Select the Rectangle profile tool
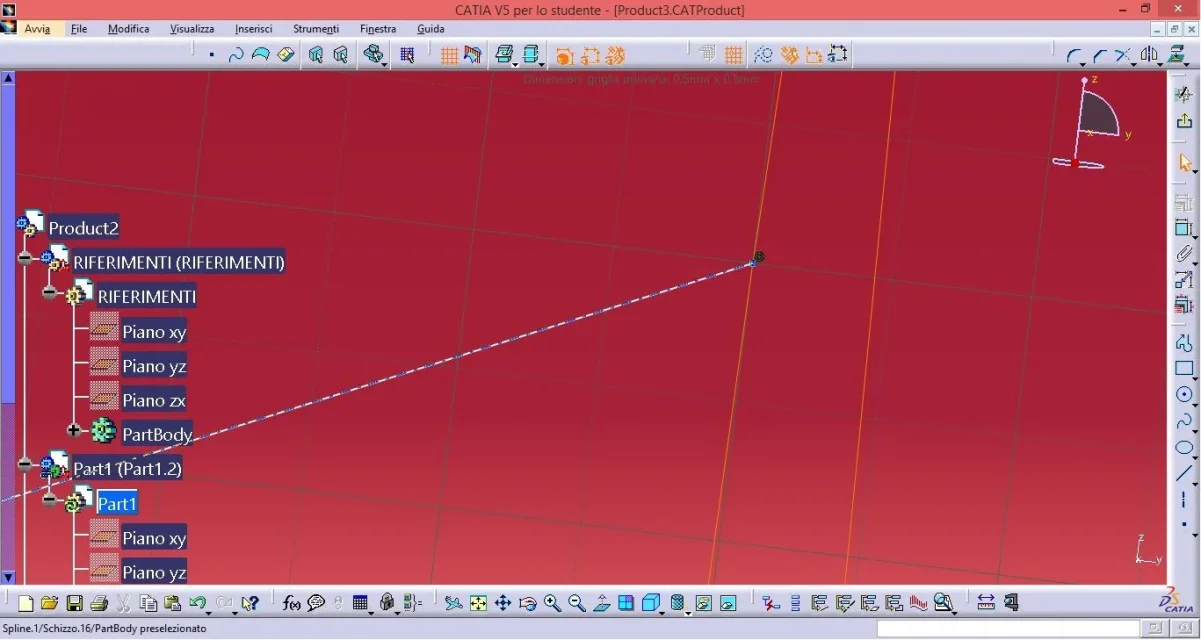1201x640 pixels. click(x=1185, y=369)
